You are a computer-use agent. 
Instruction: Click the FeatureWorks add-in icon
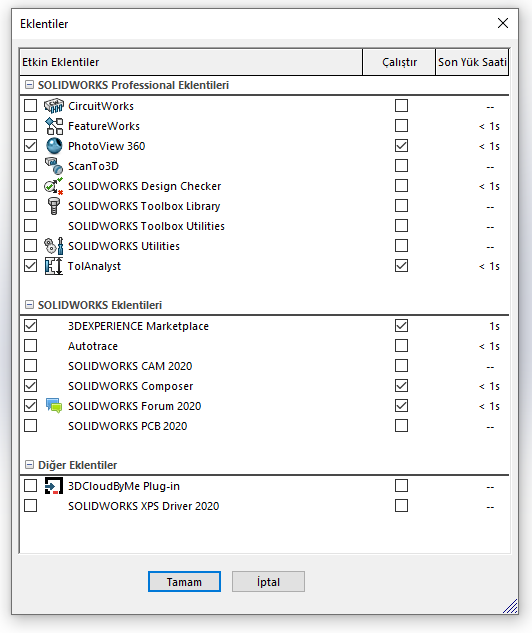click(54, 126)
